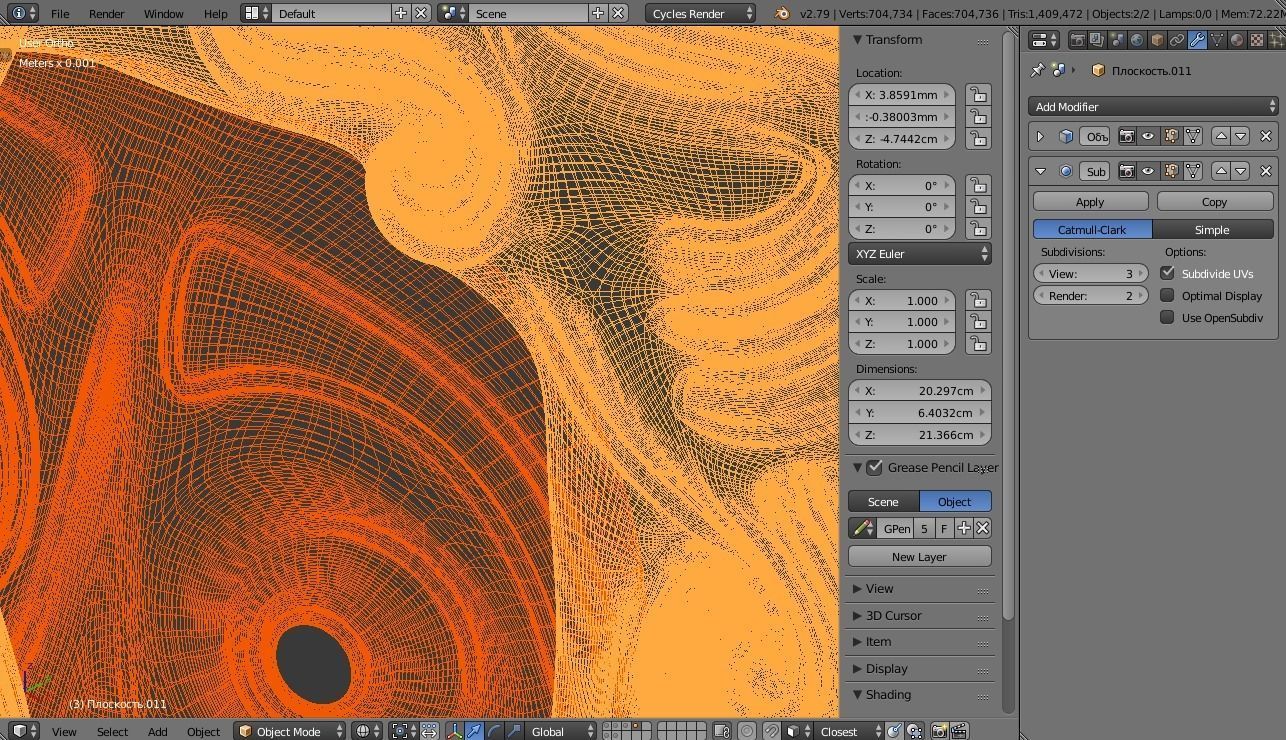This screenshot has height=740, width=1286.
Task: Toggle render visibility for Sub modifier
Action: [1127, 171]
